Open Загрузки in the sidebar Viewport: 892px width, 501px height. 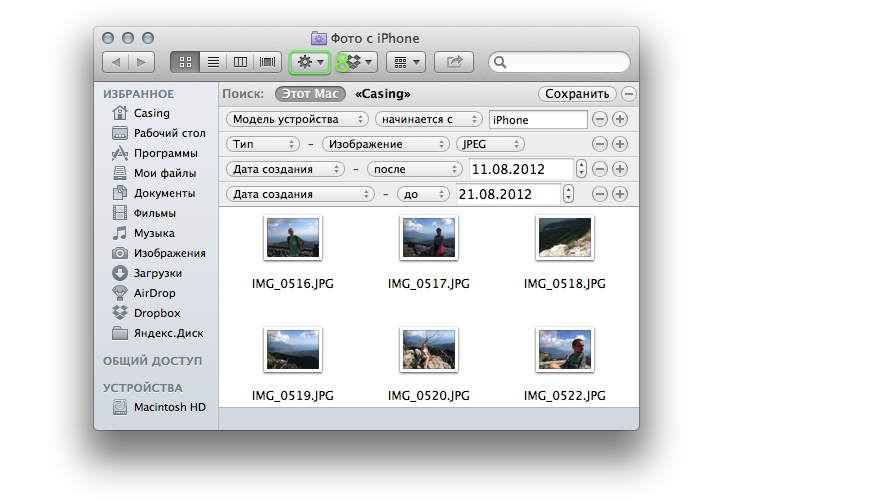(157, 273)
